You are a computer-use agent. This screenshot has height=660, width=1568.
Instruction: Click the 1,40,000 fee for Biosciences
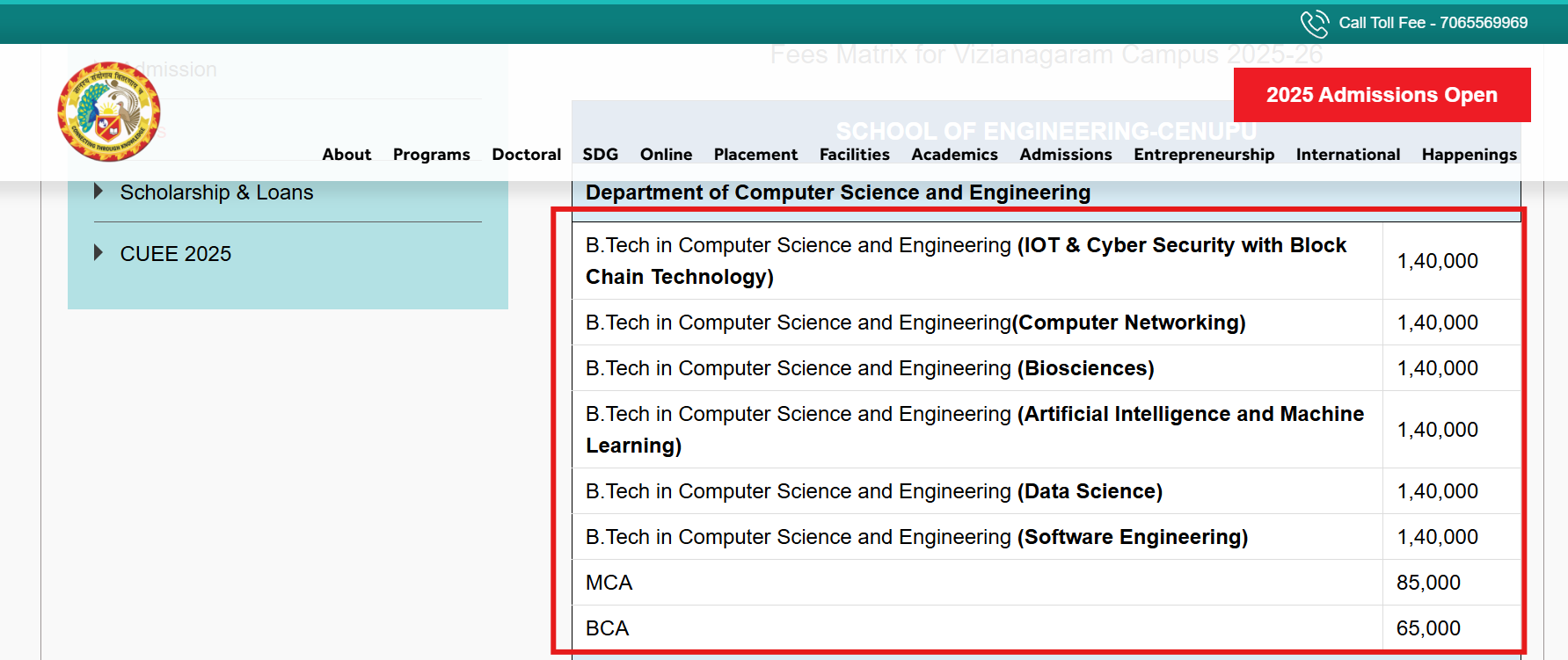click(1438, 368)
